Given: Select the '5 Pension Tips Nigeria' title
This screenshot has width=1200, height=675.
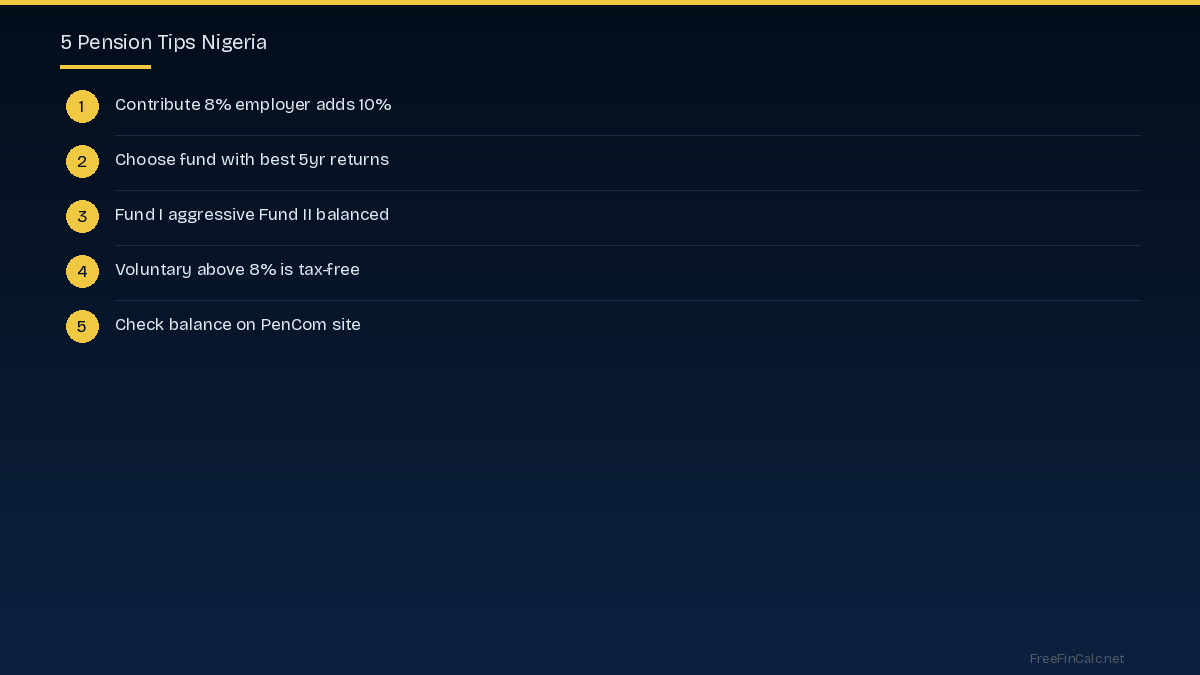Looking at the screenshot, I should [163, 42].
